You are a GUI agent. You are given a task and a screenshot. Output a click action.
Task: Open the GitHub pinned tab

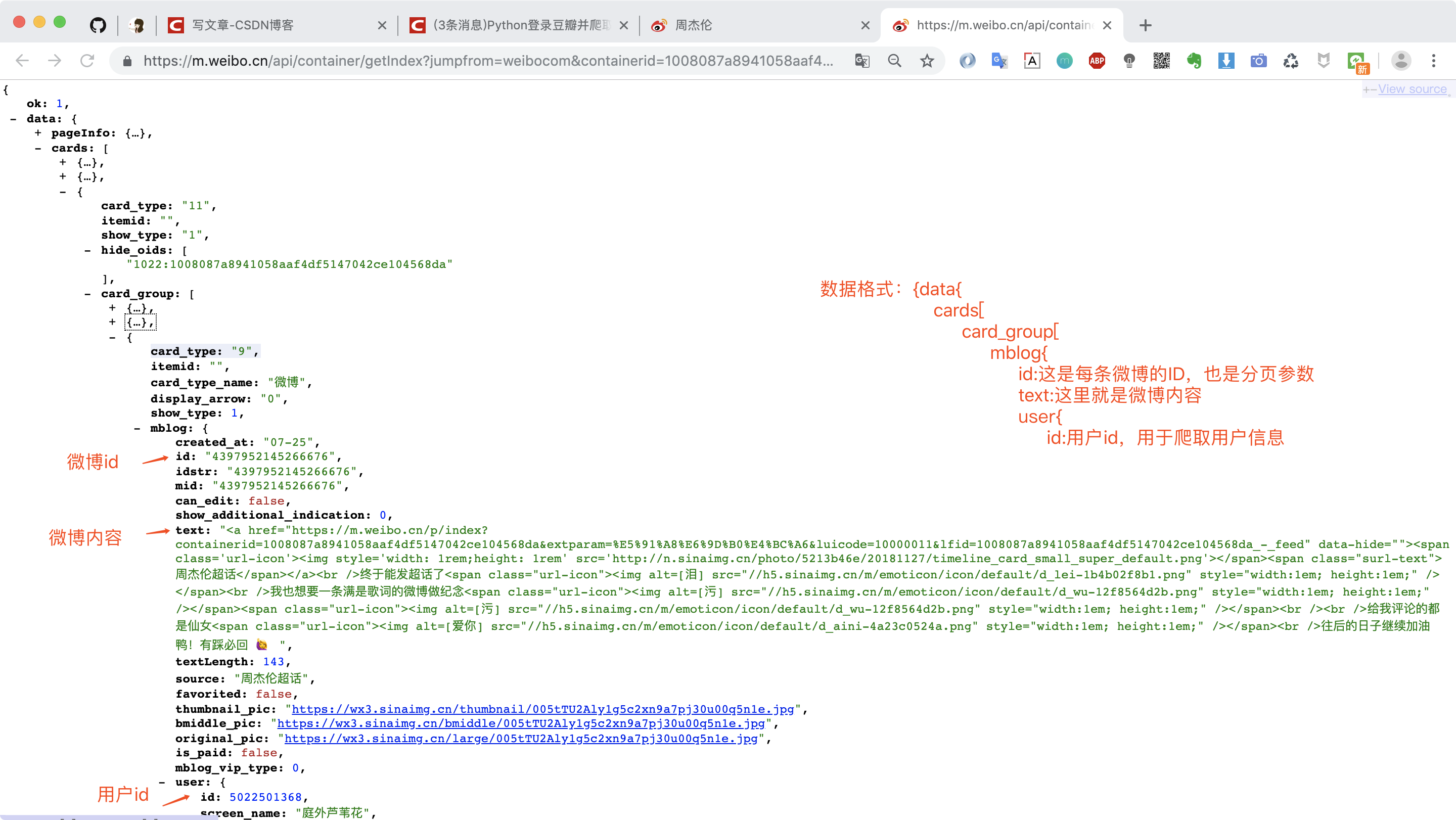click(98, 25)
